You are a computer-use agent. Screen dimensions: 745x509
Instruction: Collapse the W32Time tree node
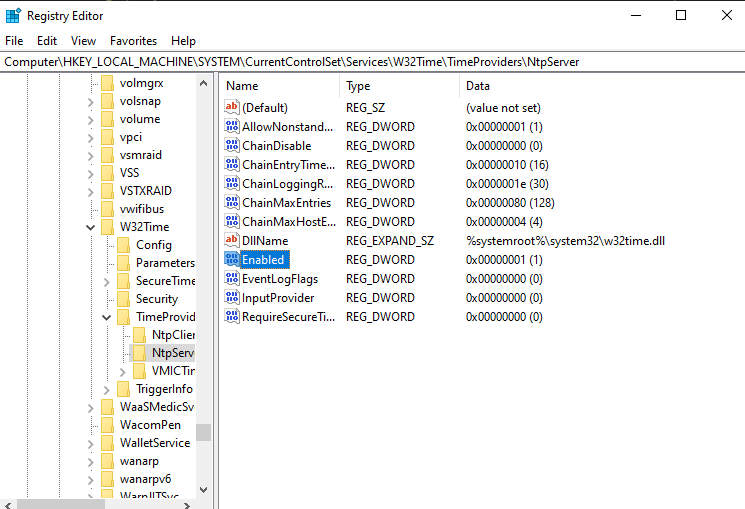pyautogui.click(x=91, y=227)
